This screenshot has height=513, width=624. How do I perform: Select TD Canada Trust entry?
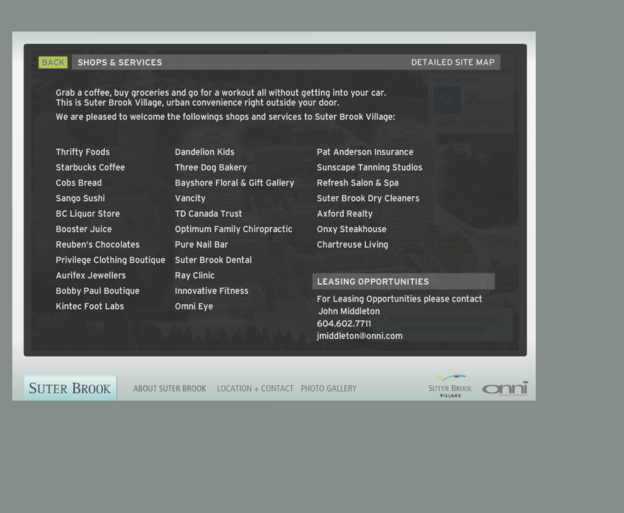pyautogui.click(x=208, y=214)
